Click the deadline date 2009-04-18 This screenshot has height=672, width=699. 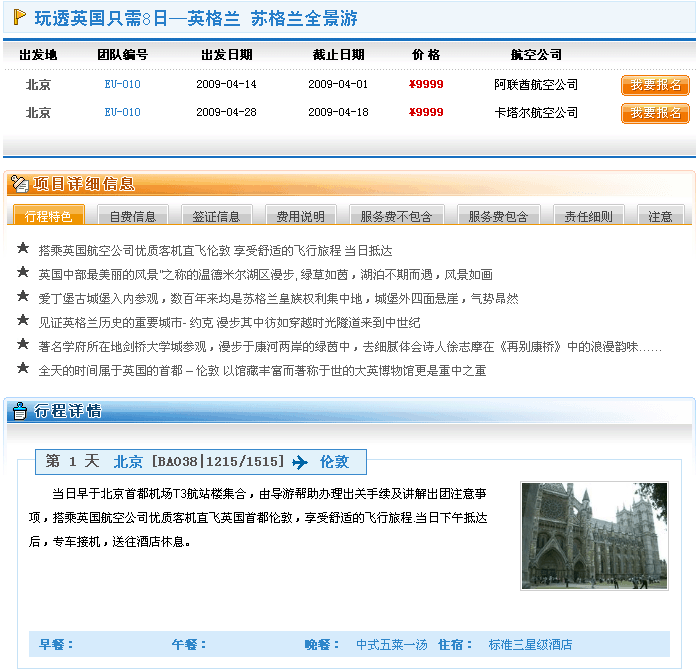tap(338, 112)
